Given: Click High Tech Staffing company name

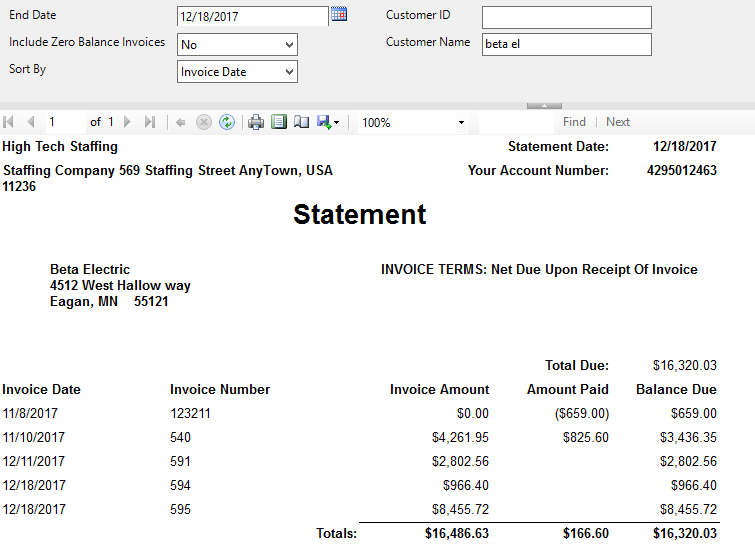Looking at the screenshot, I should [x=60, y=146].
